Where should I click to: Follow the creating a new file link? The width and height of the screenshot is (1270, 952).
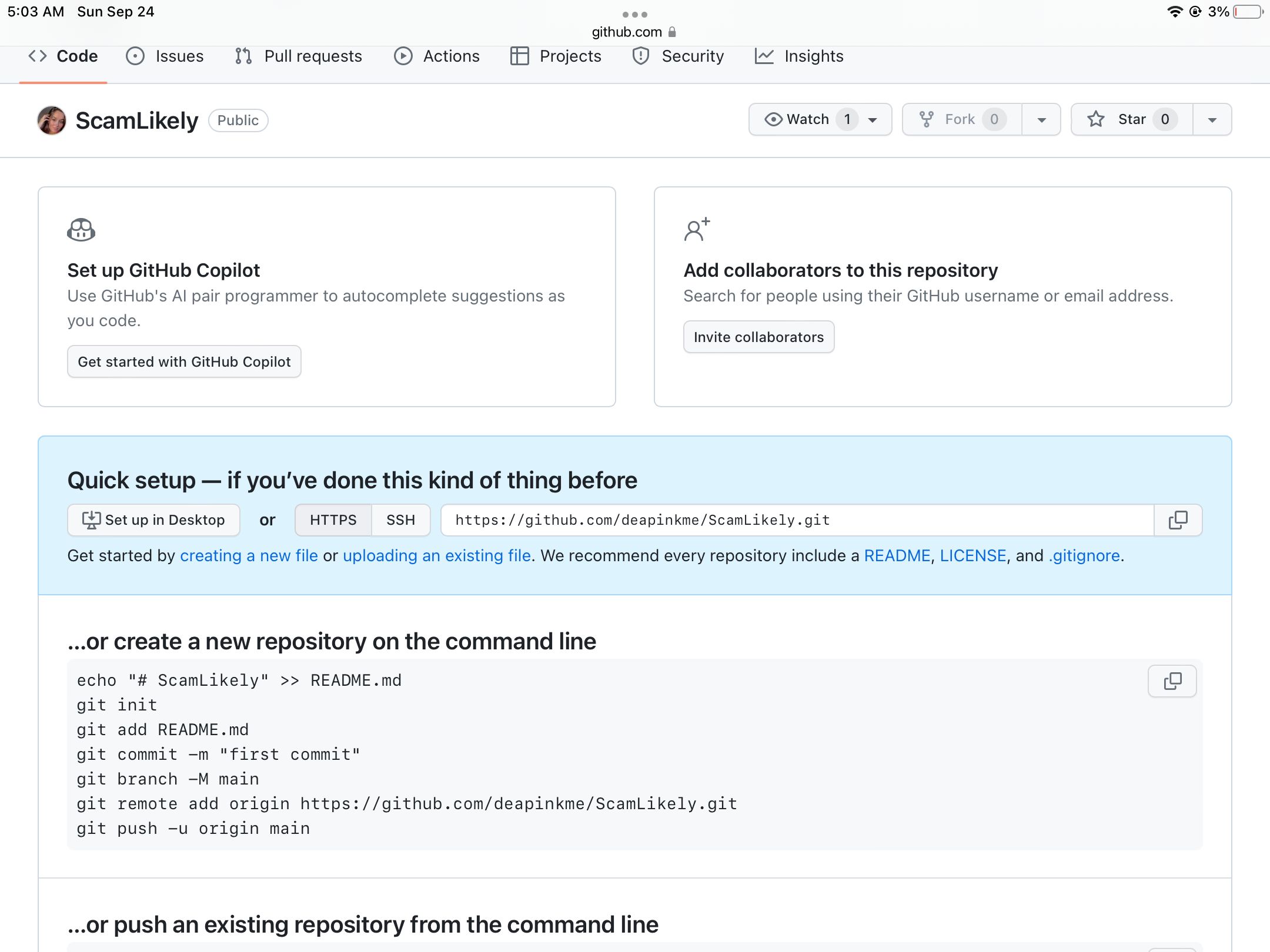point(249,556)
